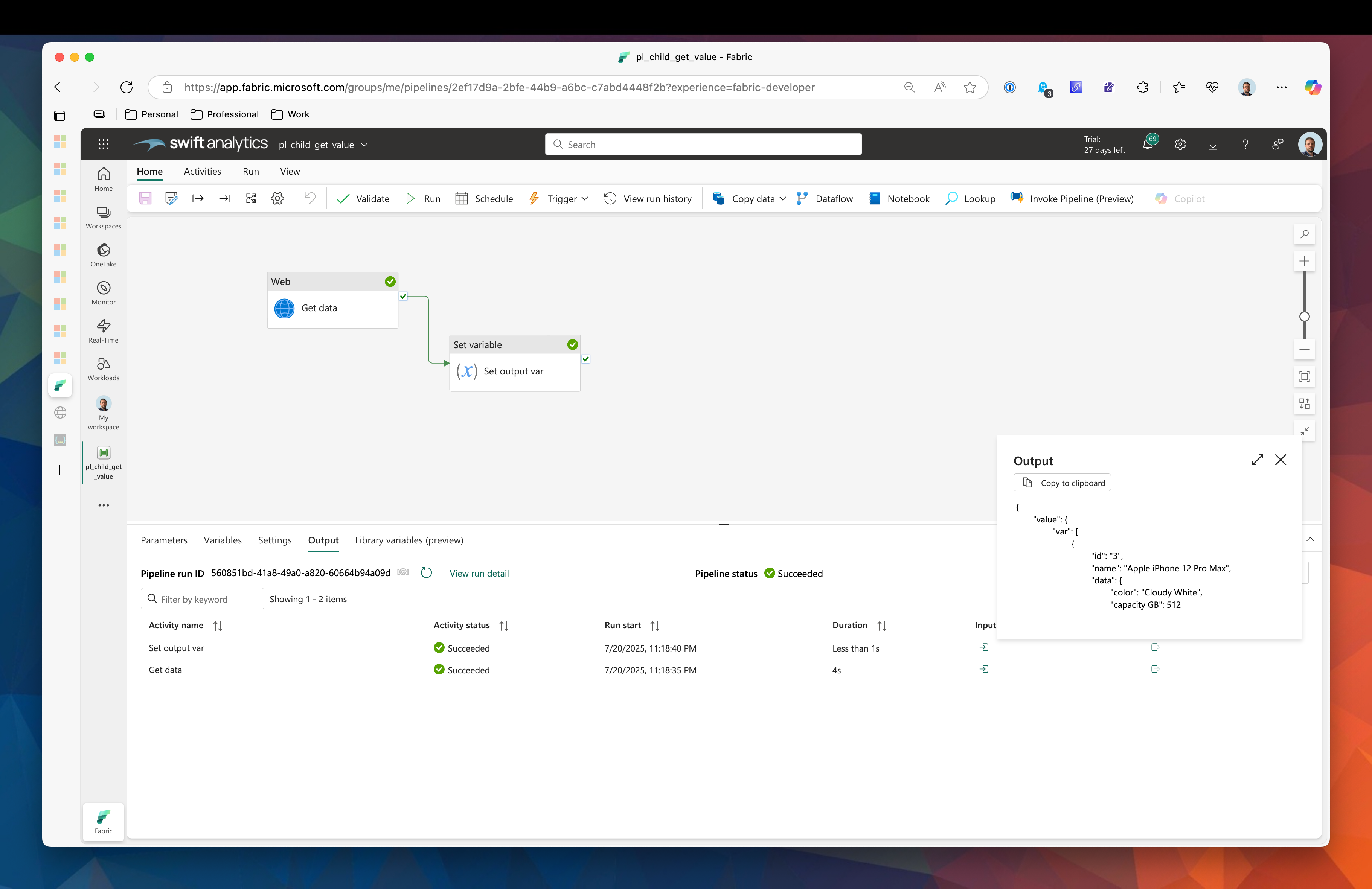Click Copy to clipboard button
This screenshot has height=889, width=1372.
coord(1063,483)
